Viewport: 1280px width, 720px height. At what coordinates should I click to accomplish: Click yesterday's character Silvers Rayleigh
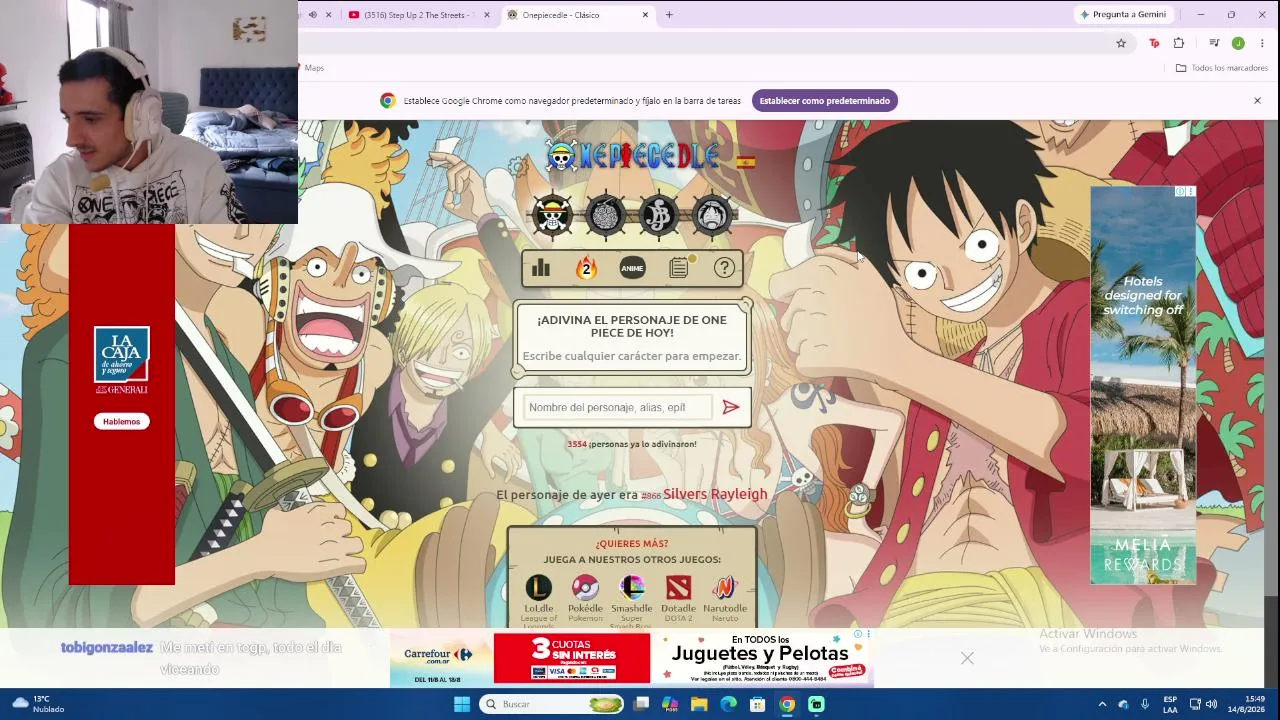[715, 494]
